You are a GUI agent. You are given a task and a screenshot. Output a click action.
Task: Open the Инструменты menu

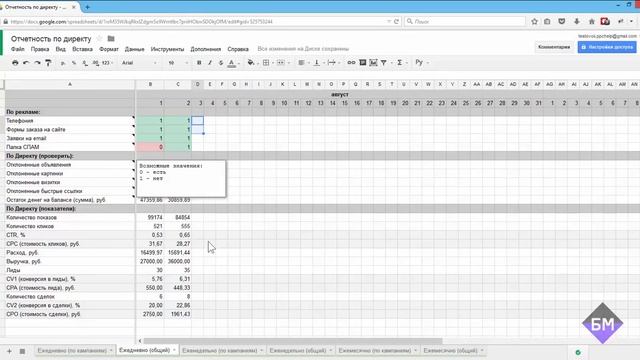point(167,49)
